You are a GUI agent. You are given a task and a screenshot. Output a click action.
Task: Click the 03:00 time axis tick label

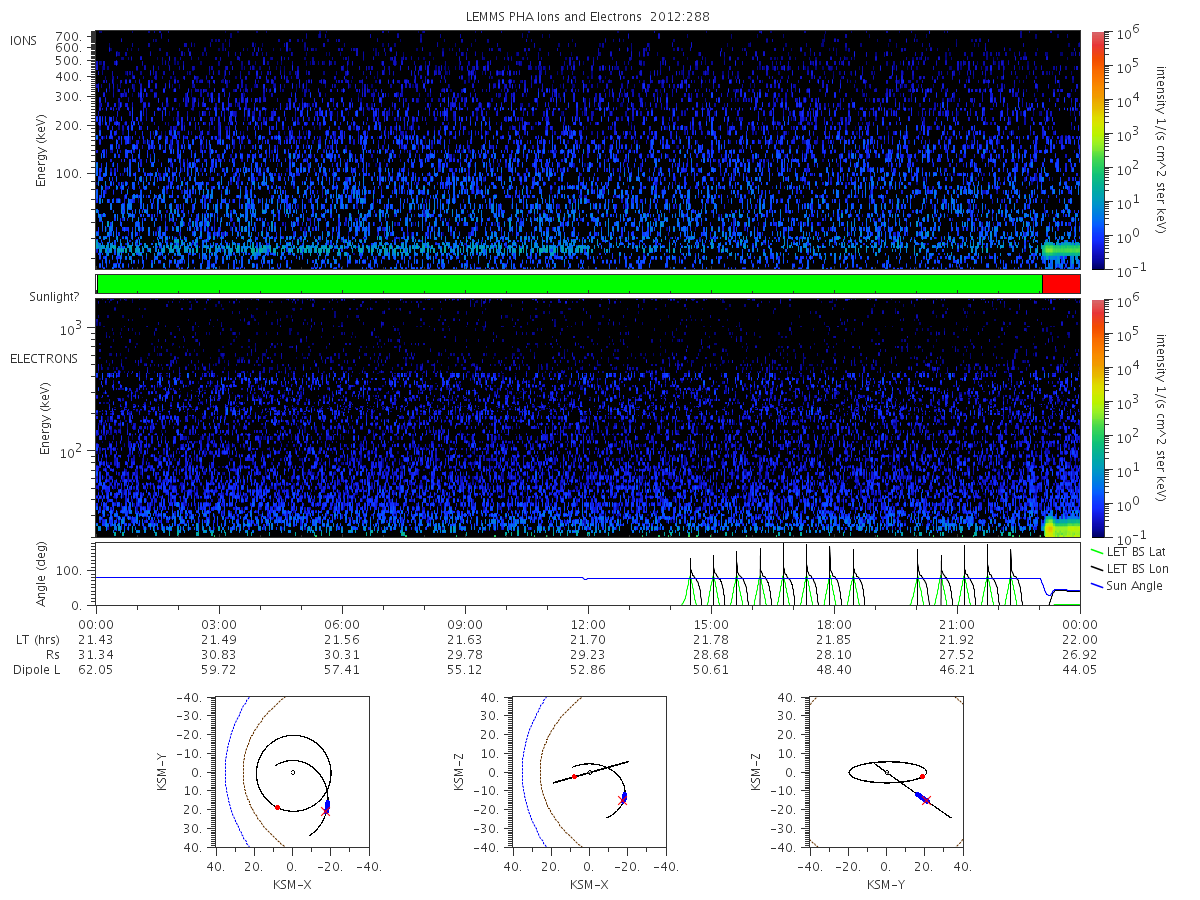(219, 622)
